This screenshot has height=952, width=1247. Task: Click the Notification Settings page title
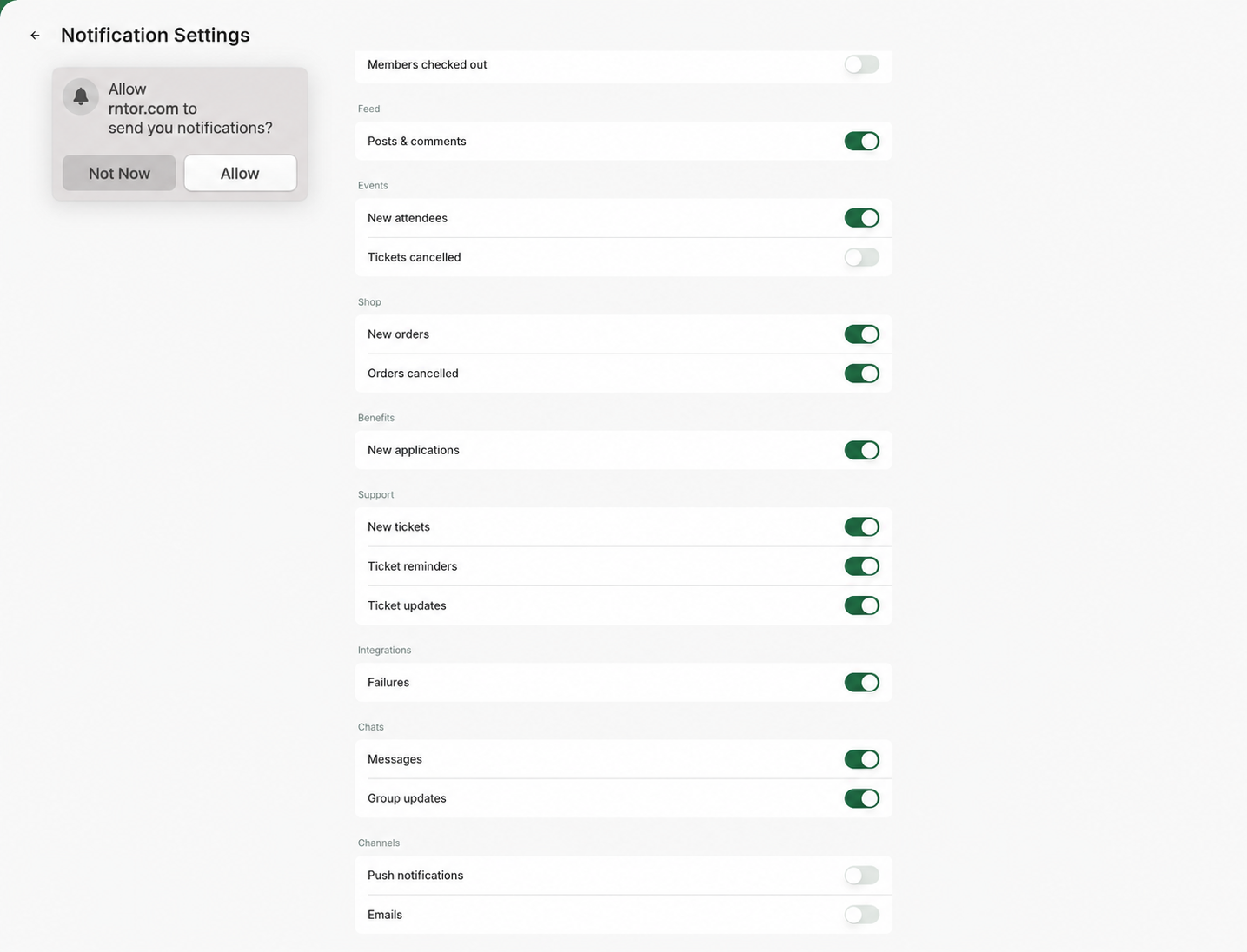156,35
